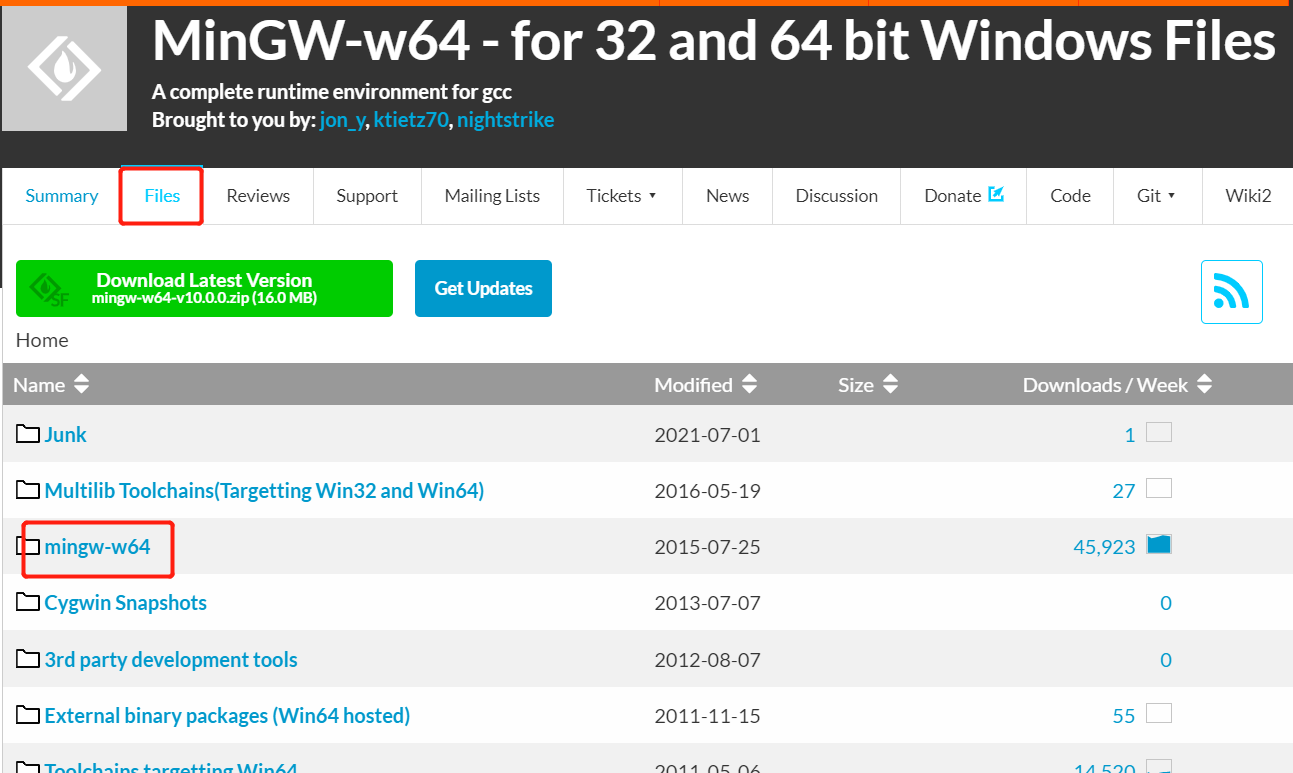The width and height of the screenshot is (1293, 773).
Task: Sort the list by Modified column arrows
Action: pos(750,384)
